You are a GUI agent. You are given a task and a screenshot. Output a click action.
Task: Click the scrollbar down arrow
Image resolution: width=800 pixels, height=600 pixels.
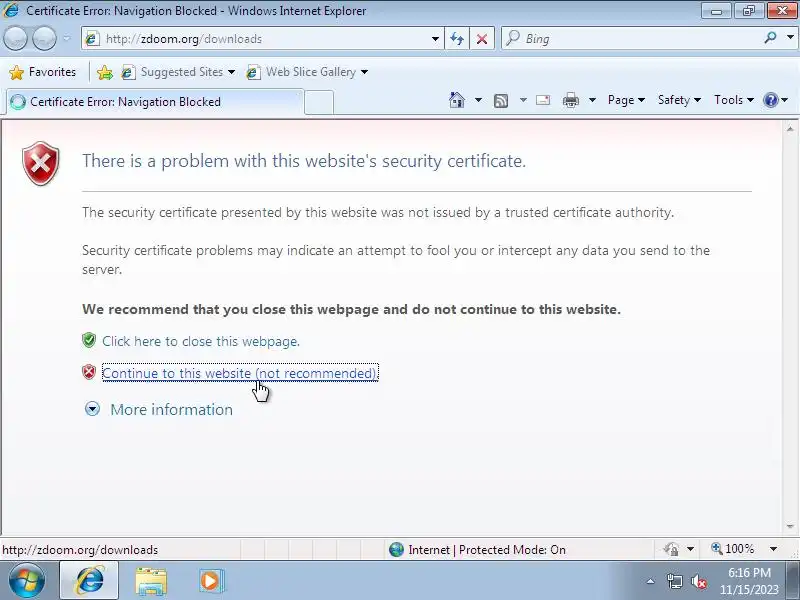pos(790,527)
